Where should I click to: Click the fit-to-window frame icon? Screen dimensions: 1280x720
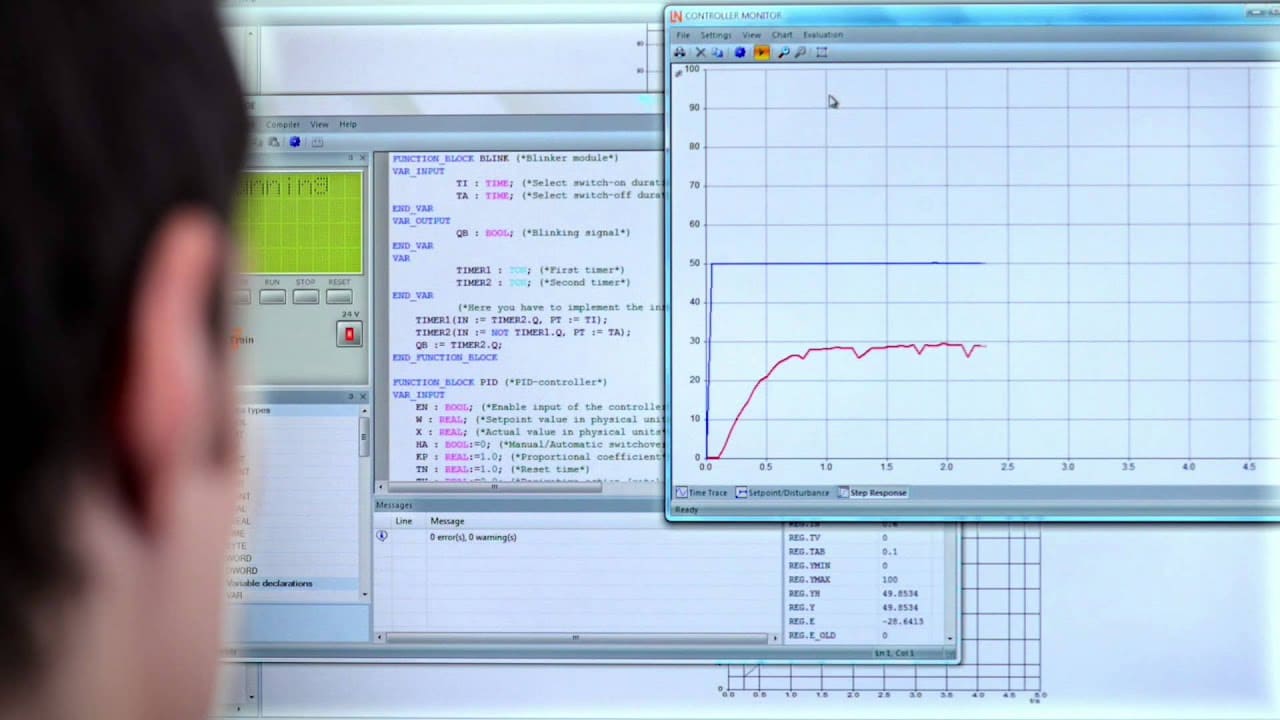[x=822, y=52]
